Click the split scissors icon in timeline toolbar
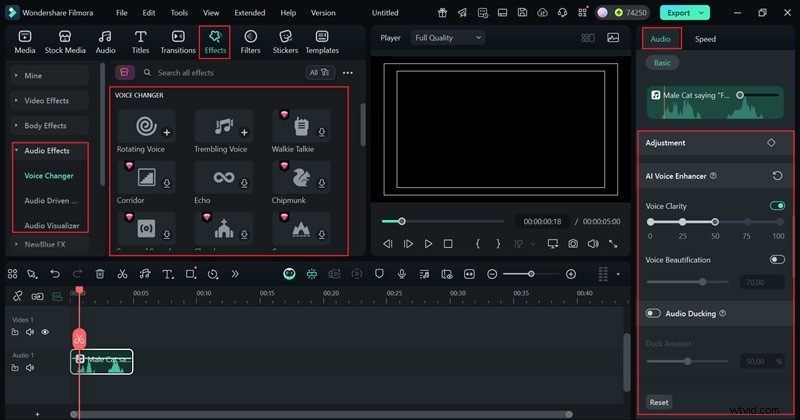This screenshot has width=800, height=420. click(x=122, y=274)
